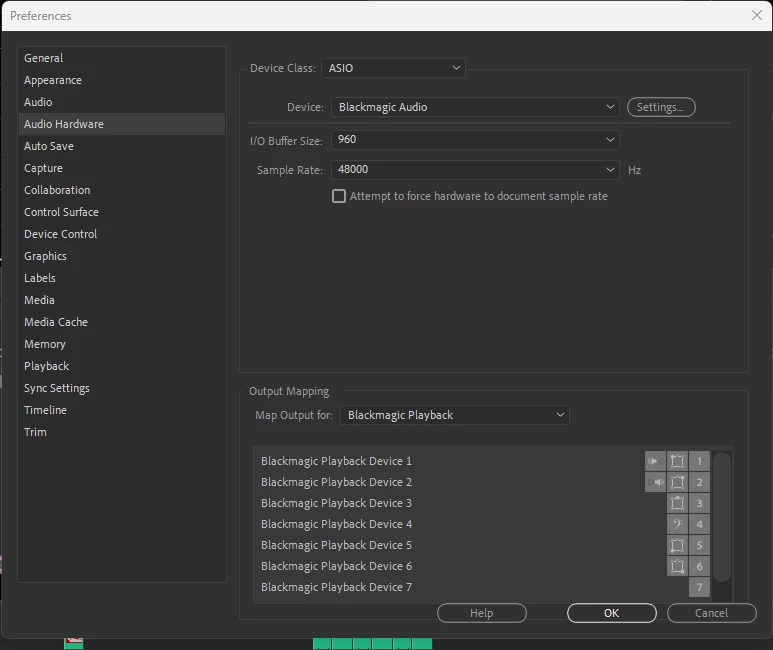Open the I/O Buffer Size dropdown
Viewport: 773px width, 650px height.
click(475, 140)
